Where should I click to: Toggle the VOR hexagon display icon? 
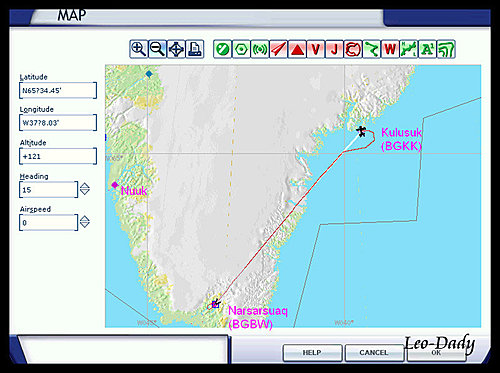(x=241, y=49)
